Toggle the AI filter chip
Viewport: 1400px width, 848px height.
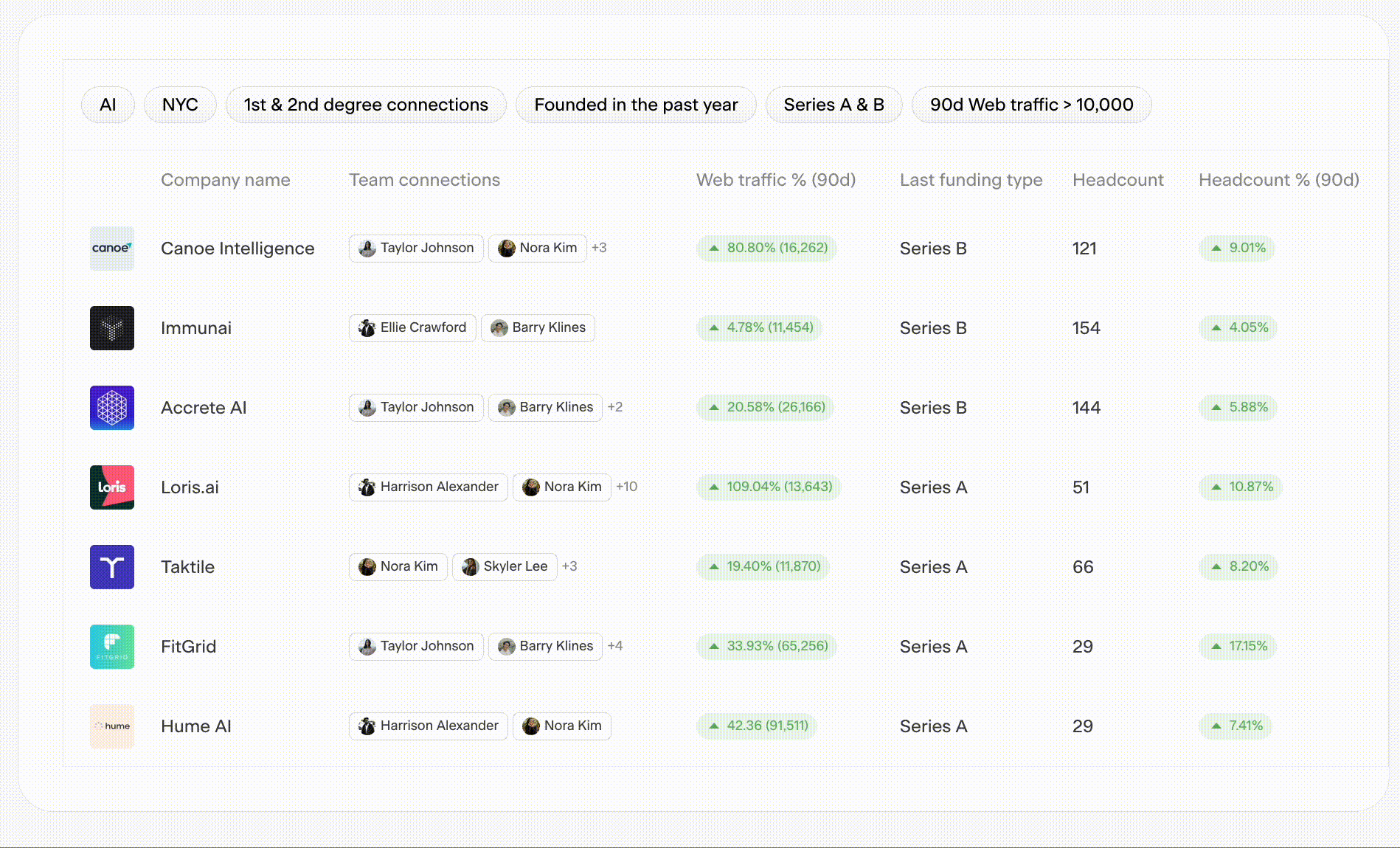(108, 105)
